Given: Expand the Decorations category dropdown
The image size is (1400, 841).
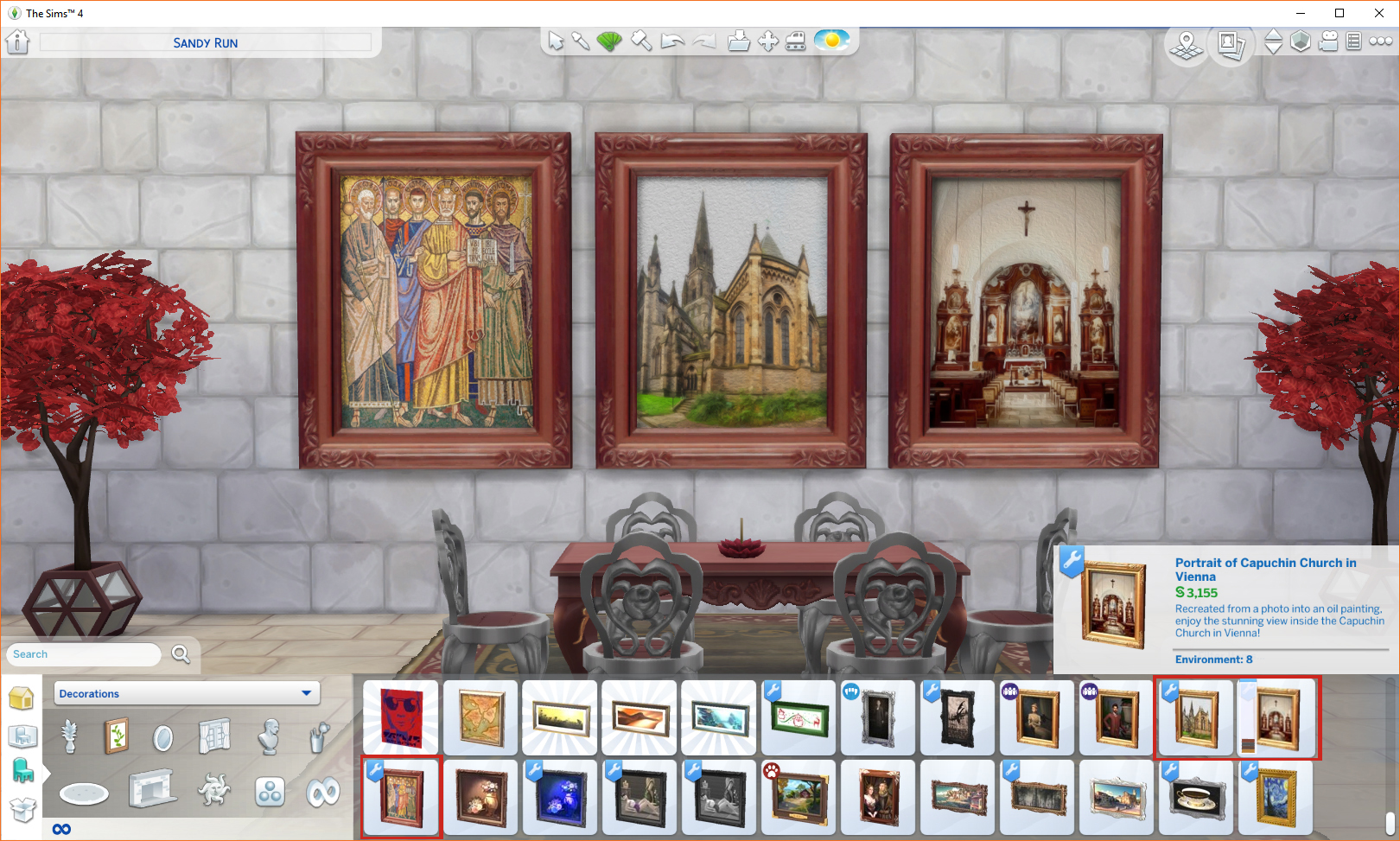Looking at the screenshot, I should click(187, 693).
